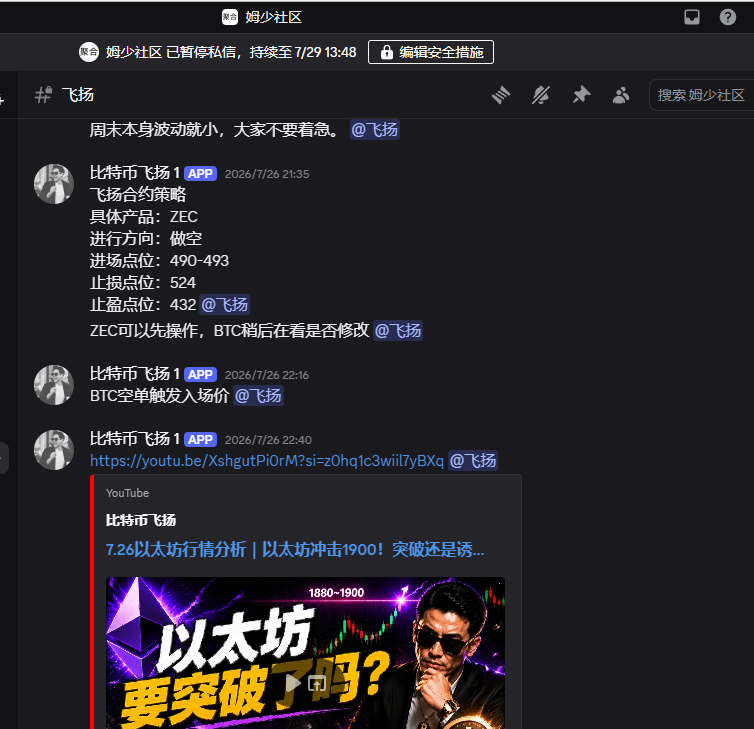This screenshot has width=754, height=729.
Task: Click the 飞扬 channel name header
Action: click(x=78, y=95)
